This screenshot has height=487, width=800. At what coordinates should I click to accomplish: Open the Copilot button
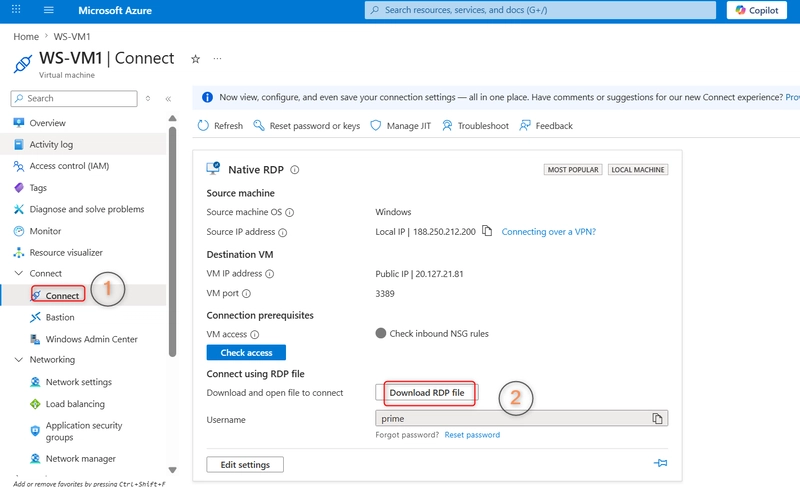757,10
